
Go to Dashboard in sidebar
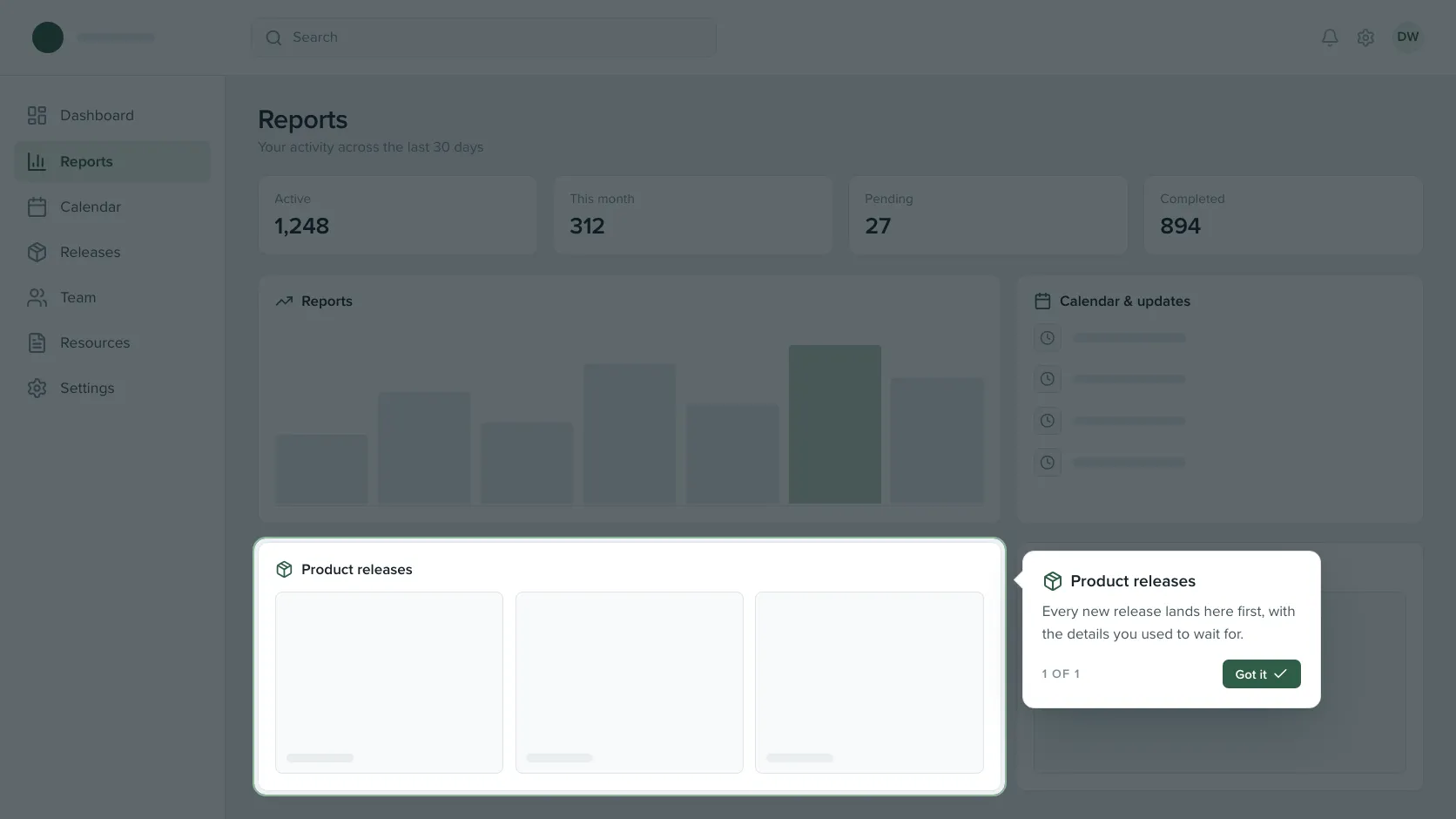(x=112, y=115)
